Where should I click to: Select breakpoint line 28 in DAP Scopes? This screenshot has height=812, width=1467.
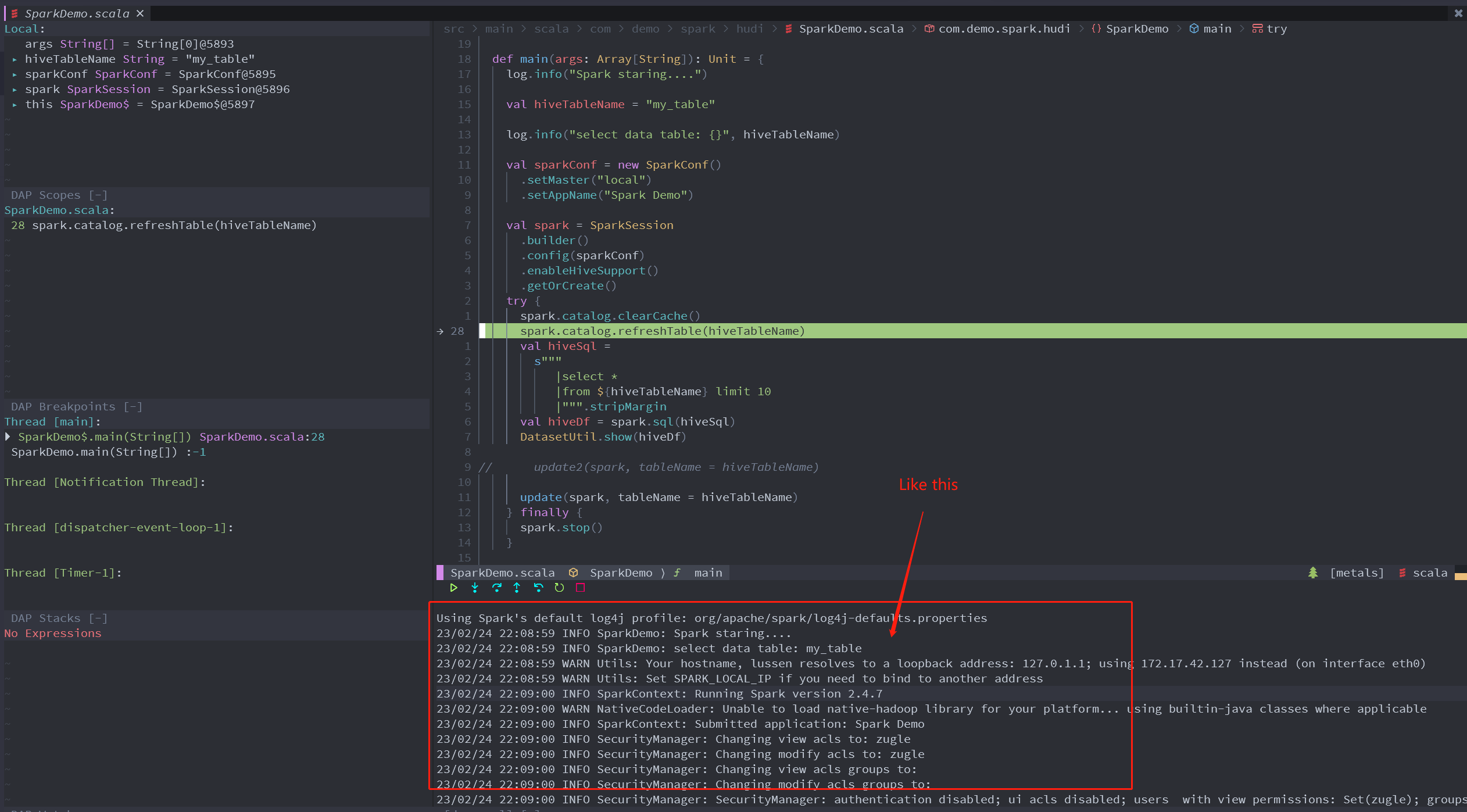click(164, 225)
